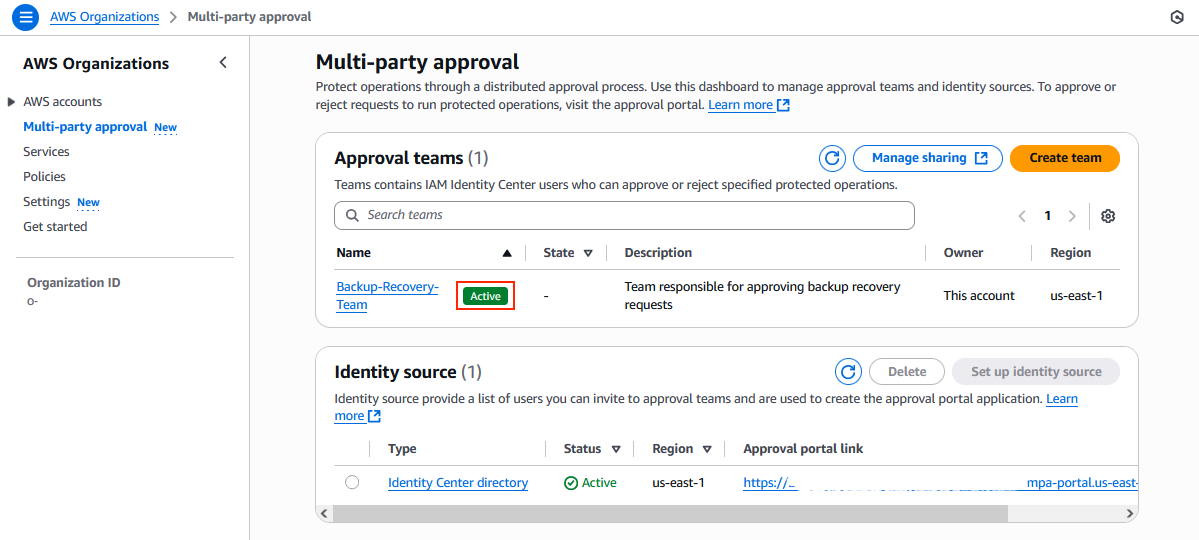The height and width of the screenshot is (540, 1199).
Task: Open Settings in the sidebar
Action: coord(47,202)
